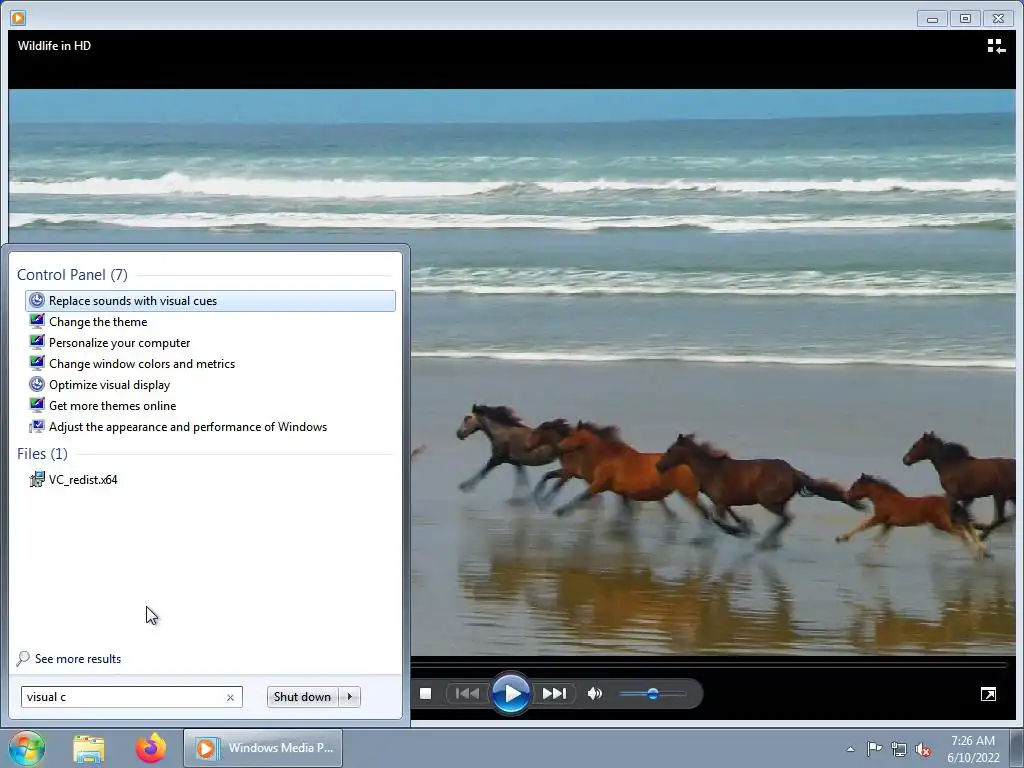Open Action Center flag icon
This screenshot has height=768, width=1024.
point(874,749)
